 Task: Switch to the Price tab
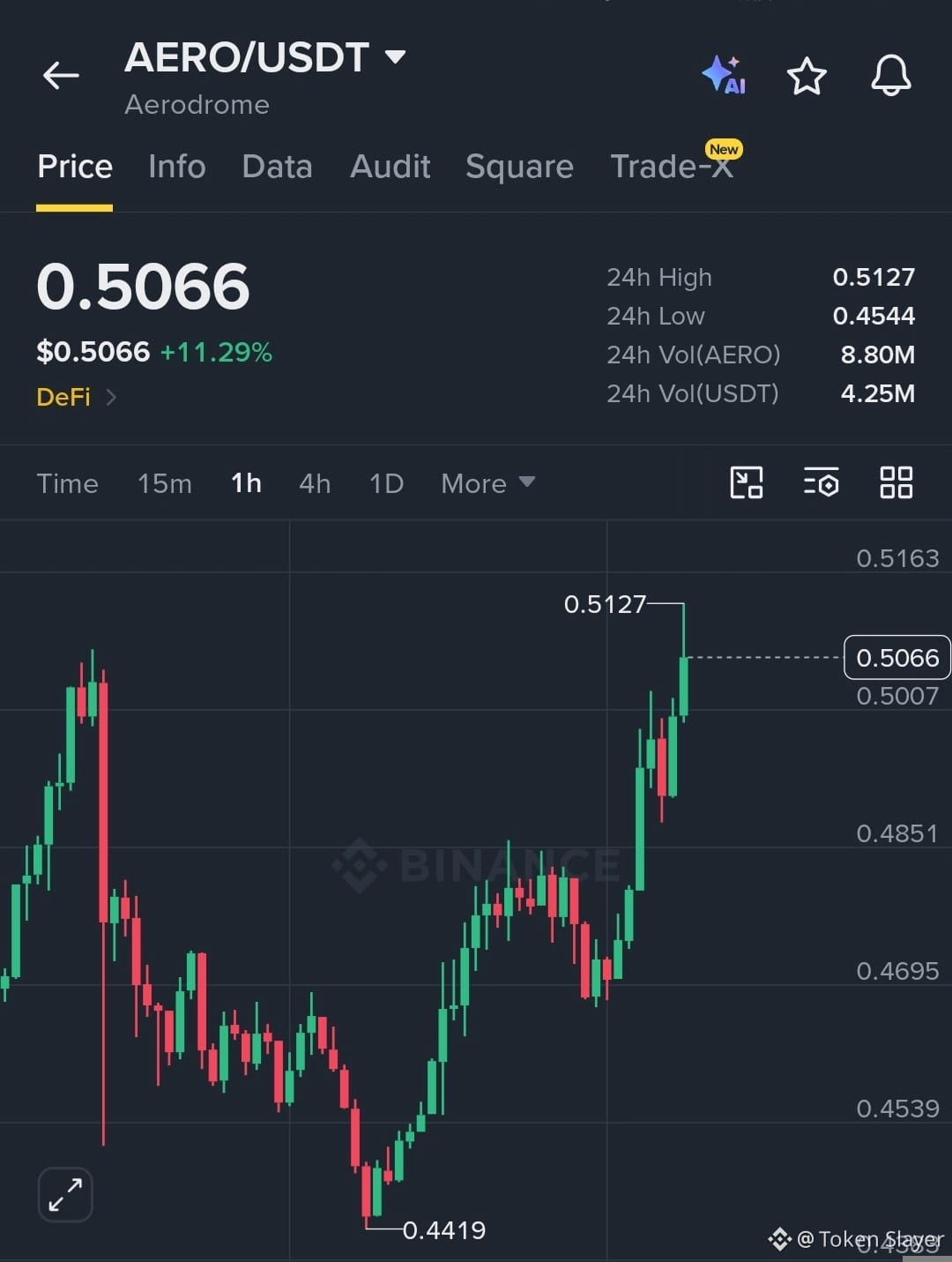pyautogui.click(x=75, y=167)
